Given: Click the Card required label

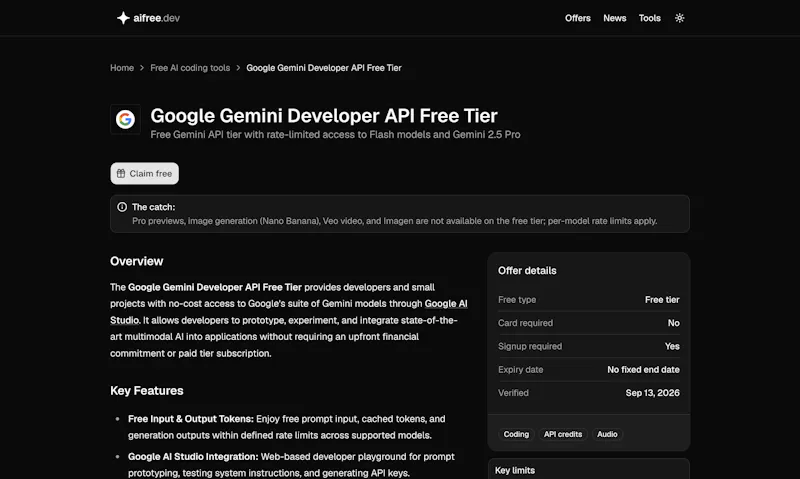Looking at the screenshot, I should click(526, 323).
